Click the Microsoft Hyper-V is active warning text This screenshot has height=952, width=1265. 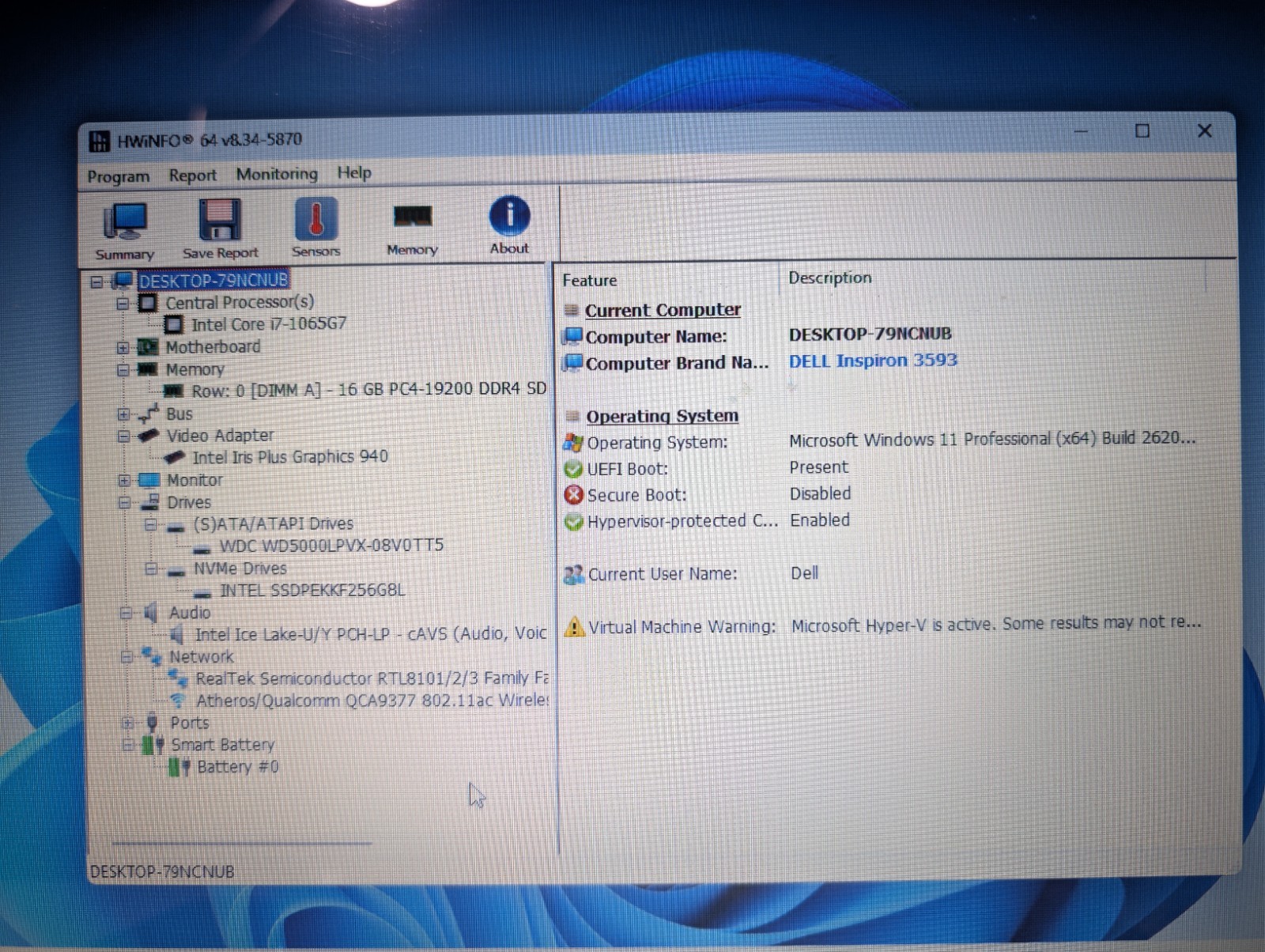(x=996, y=624)
